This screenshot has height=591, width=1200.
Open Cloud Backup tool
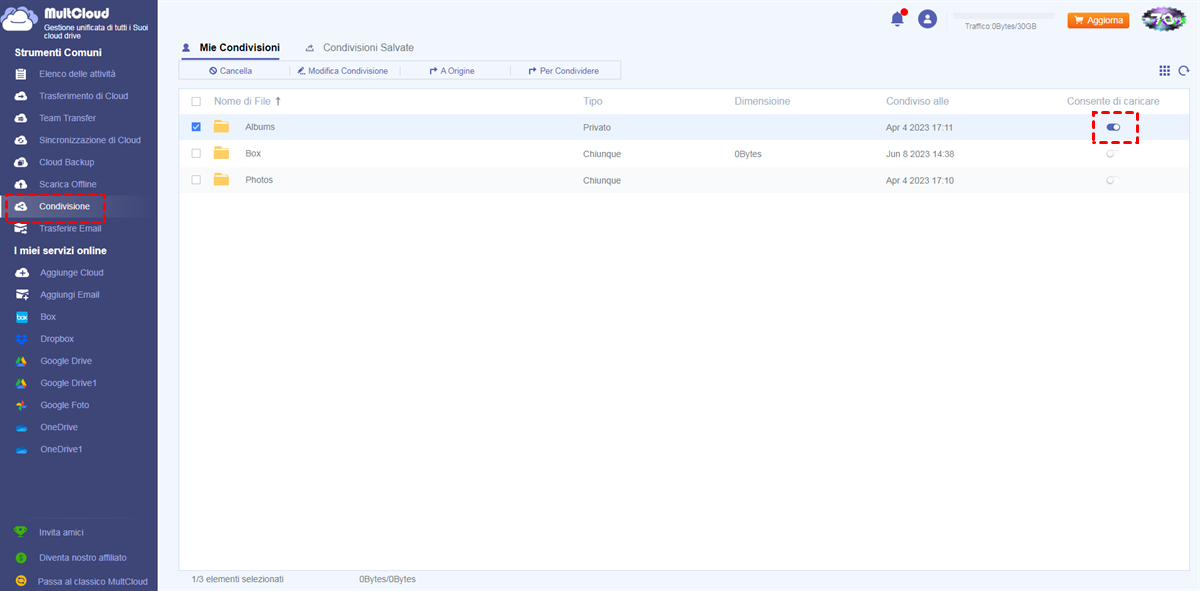click(x=66, y=162)
